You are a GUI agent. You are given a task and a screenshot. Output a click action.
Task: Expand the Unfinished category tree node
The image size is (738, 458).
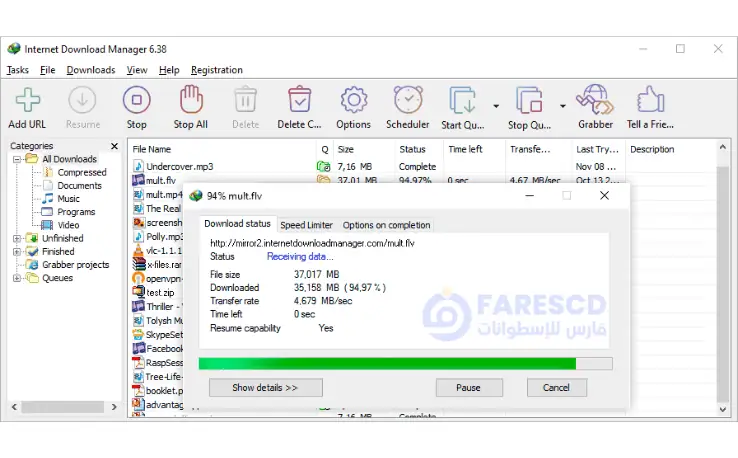[x=17, y=239]
